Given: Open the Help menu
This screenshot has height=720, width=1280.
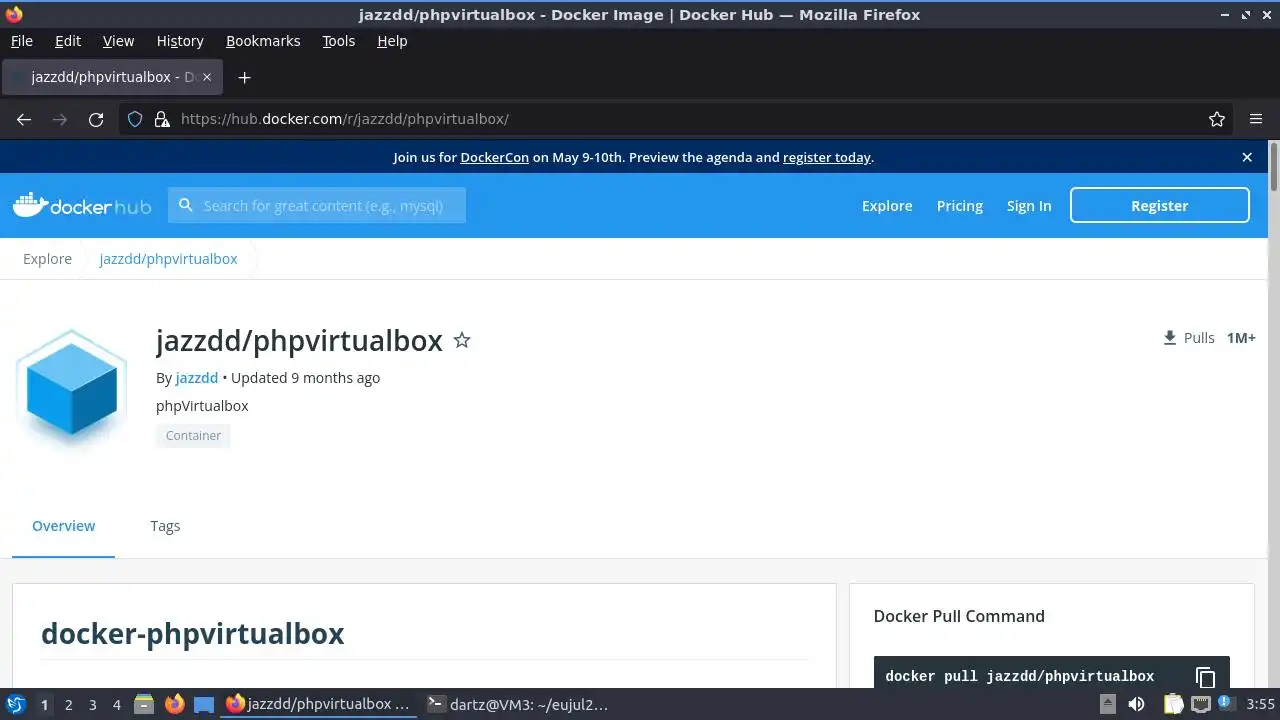Looking at the screenshot, I should point(392,41).
